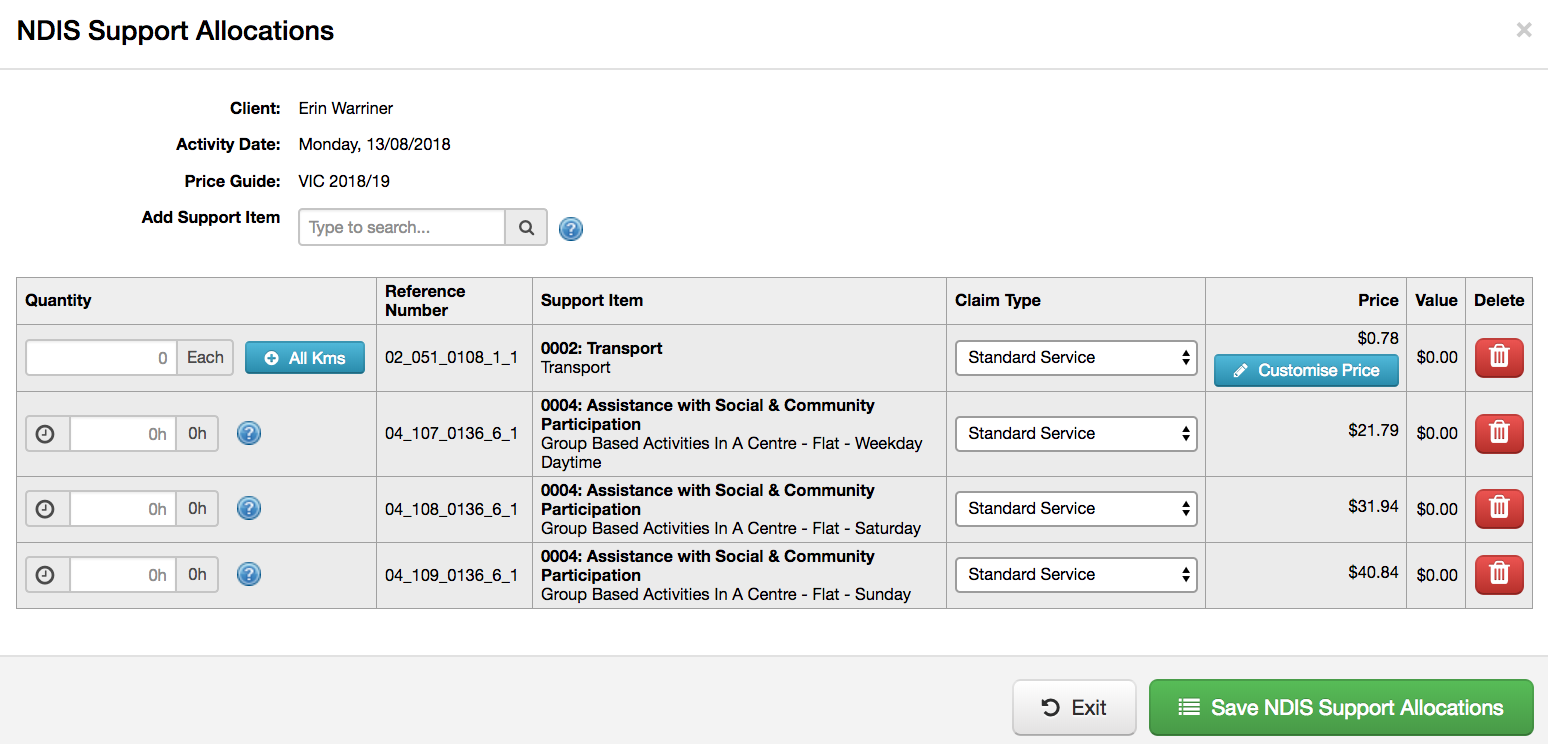The width and height of the screenshot is (1548, 744).
Task: Open help for the Weekday Daytime hours entry
Action: pos(248,433)
